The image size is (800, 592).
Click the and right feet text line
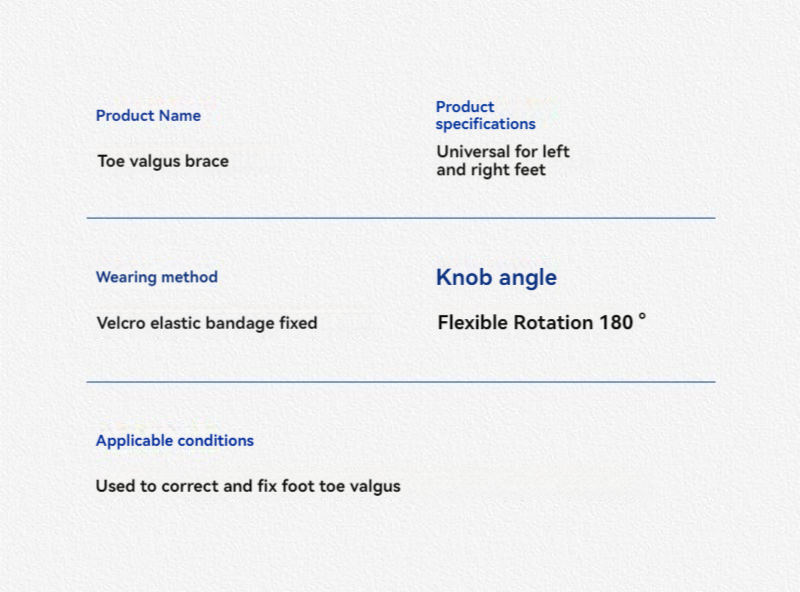coord(491,170)
